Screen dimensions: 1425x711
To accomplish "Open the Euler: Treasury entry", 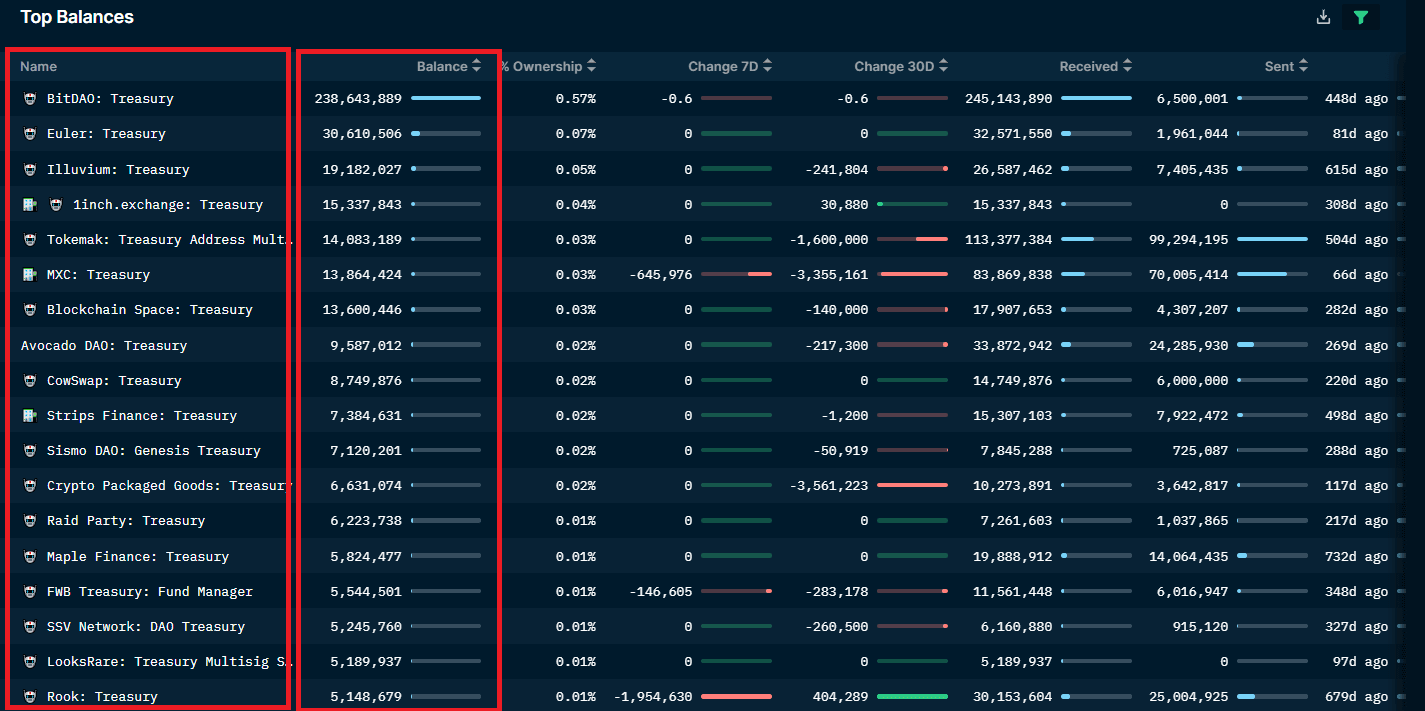I will click(x=106, y=134).
